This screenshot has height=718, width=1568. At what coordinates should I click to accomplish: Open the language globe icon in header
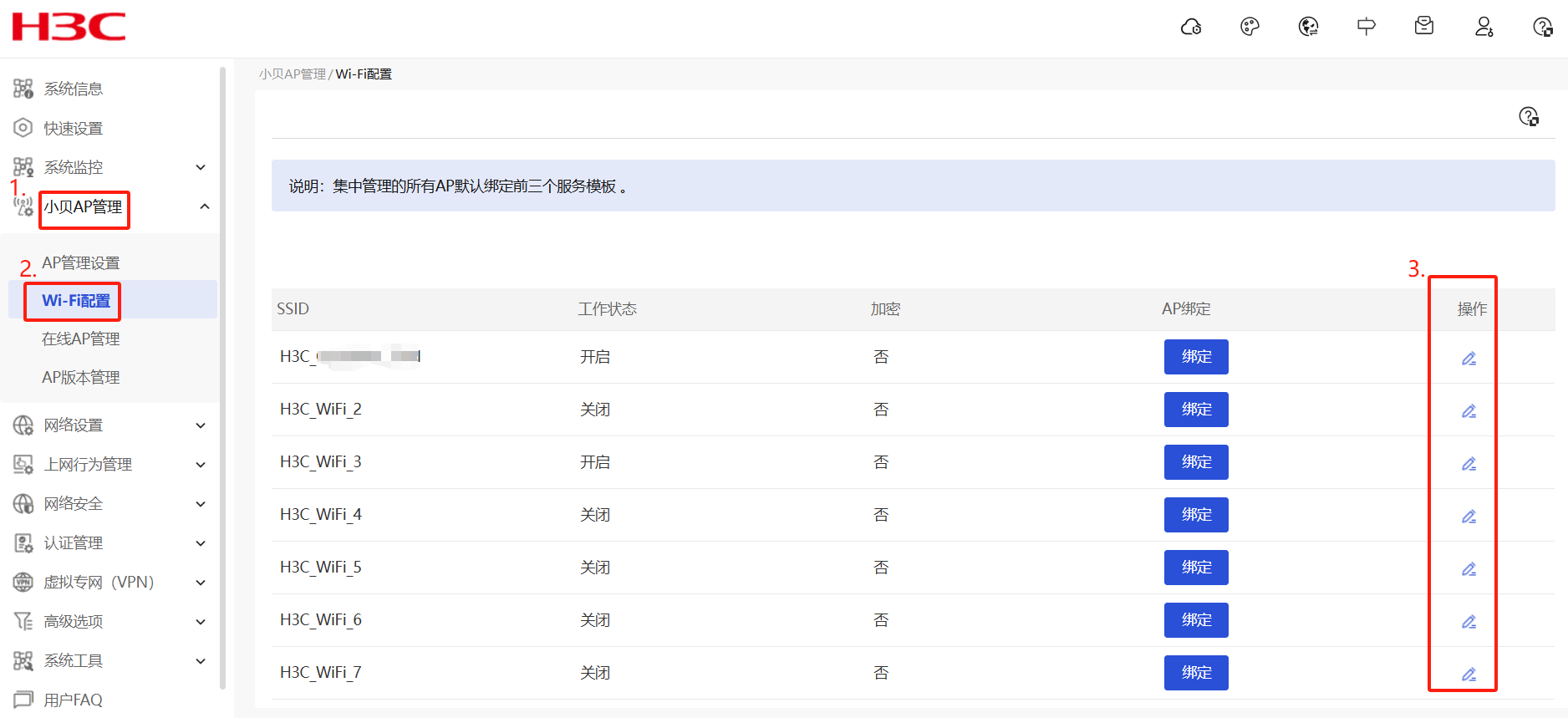1308,27
